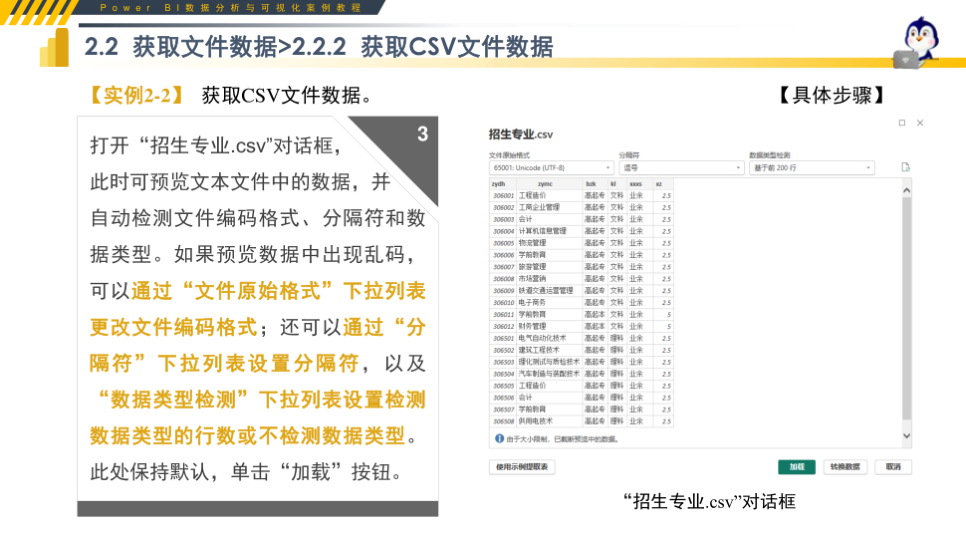The image size is (966, 544).
Task: Click the “招生专业.csv”对话框 caption below the dialog
Action: (709, 501)
